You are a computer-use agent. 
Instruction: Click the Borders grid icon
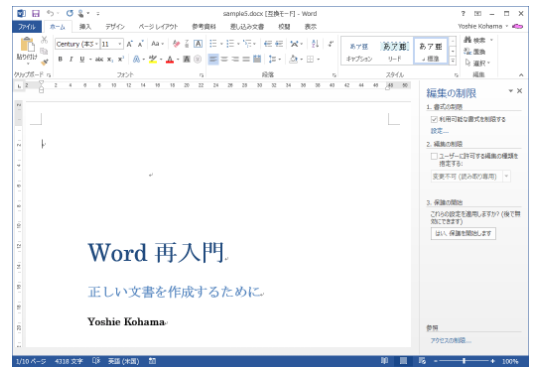click(x=310, y=59)
